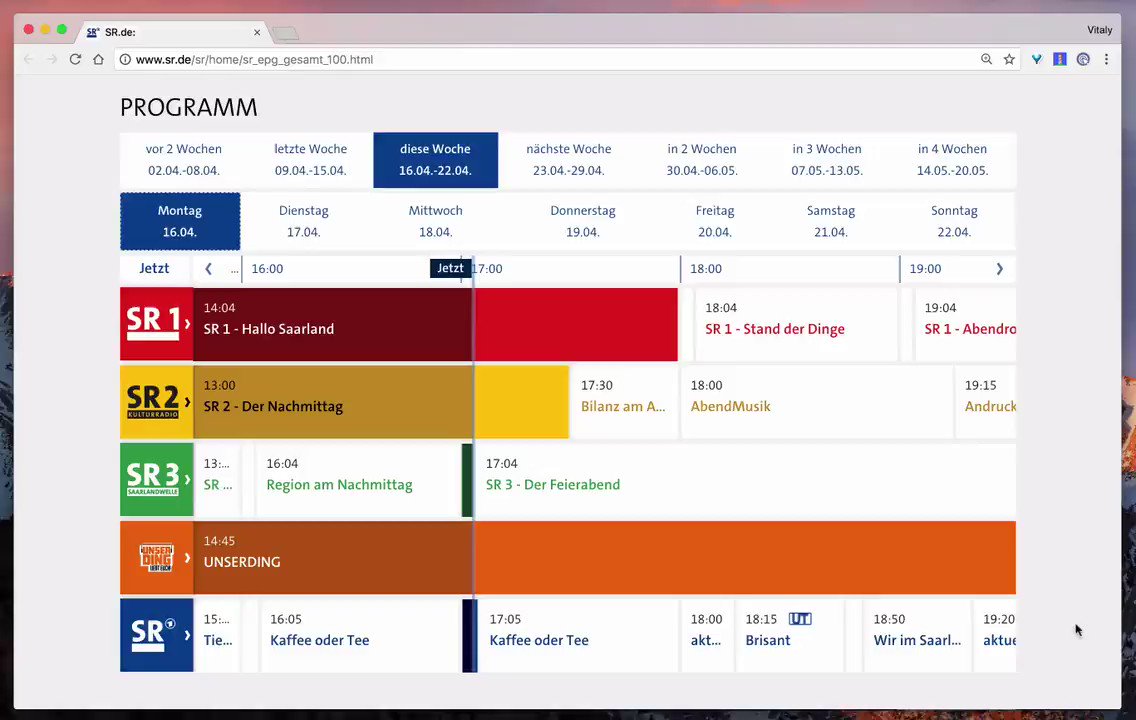The image size is (1136, 720).
Task: Open the SR Fernsehen channel logo
Action: click(x=156, y=635)
